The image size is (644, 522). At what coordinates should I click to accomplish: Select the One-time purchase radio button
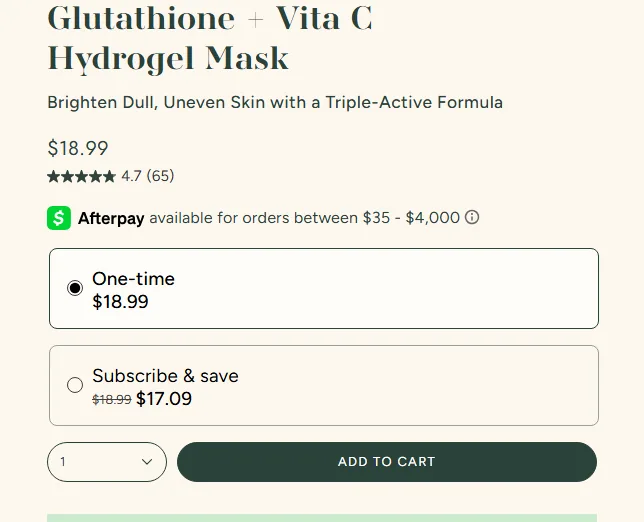(75, 288)
